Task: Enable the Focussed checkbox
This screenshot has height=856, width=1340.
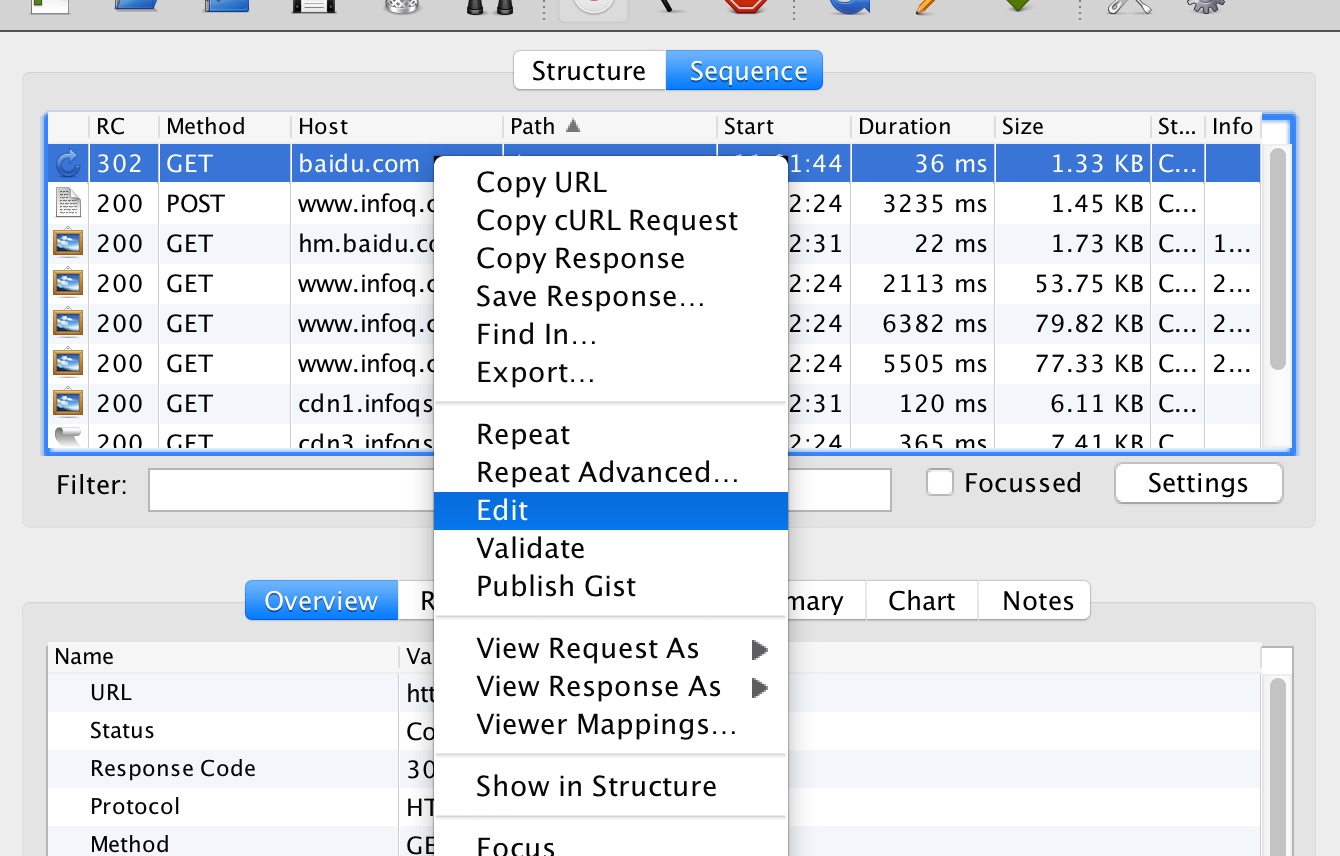Action: (x=939, y=483)
